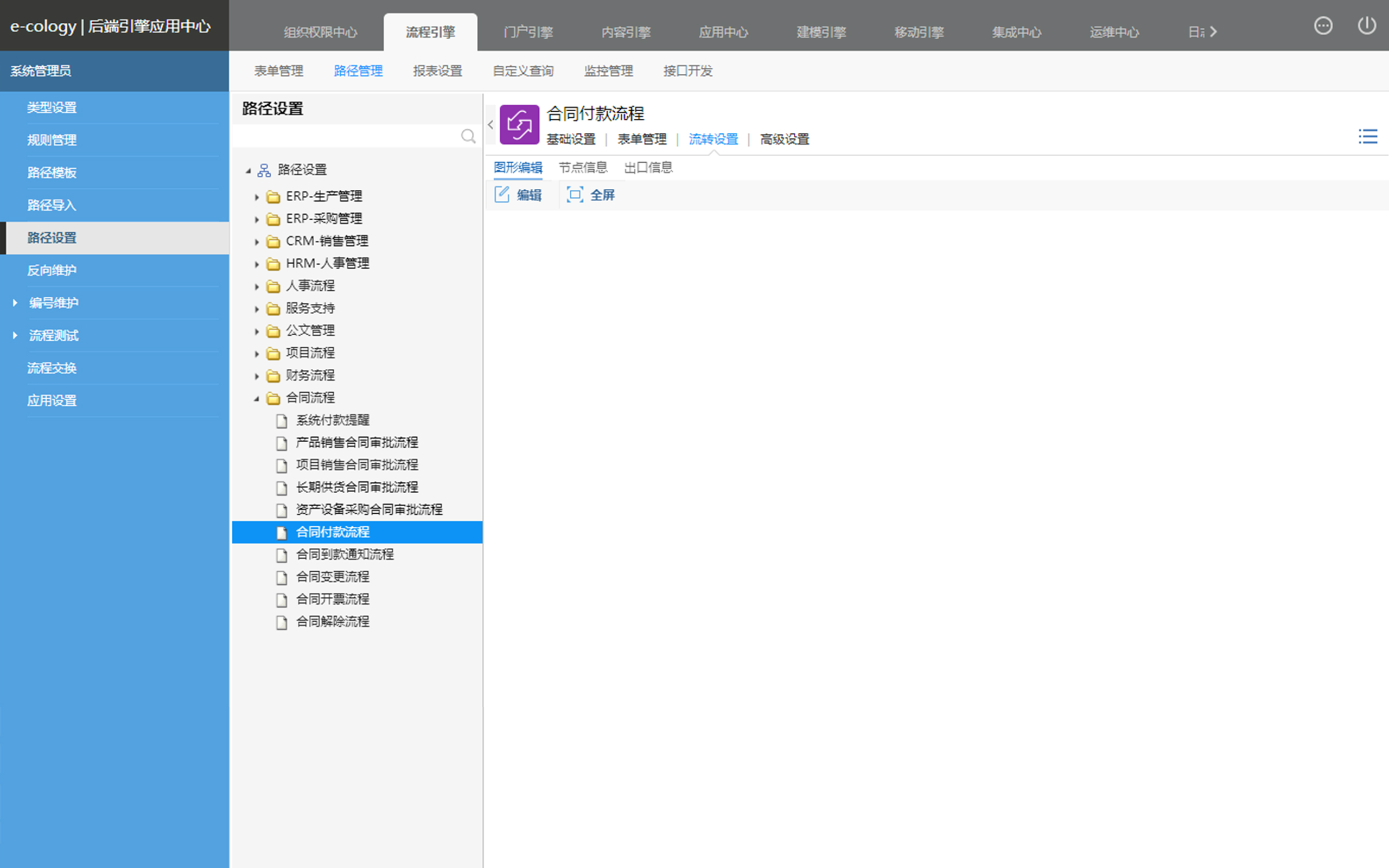Open 表单管理 in submenu
This screenshot has width=1389, height=868.
coord(278,71)
